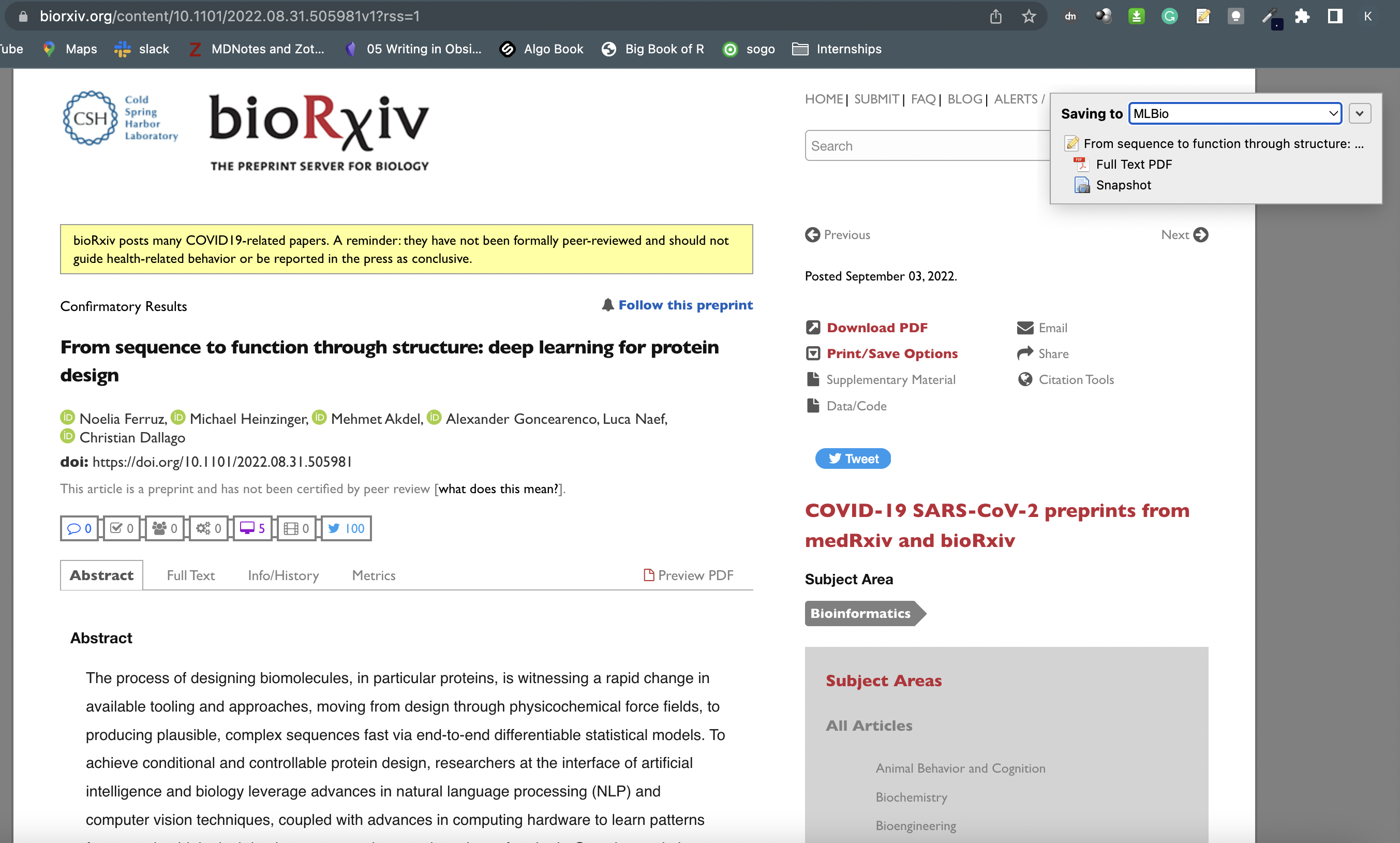Expand the Zotero popup chevron button
The height and width of the screenshot is (843, 1400).
coord(1359,114)
